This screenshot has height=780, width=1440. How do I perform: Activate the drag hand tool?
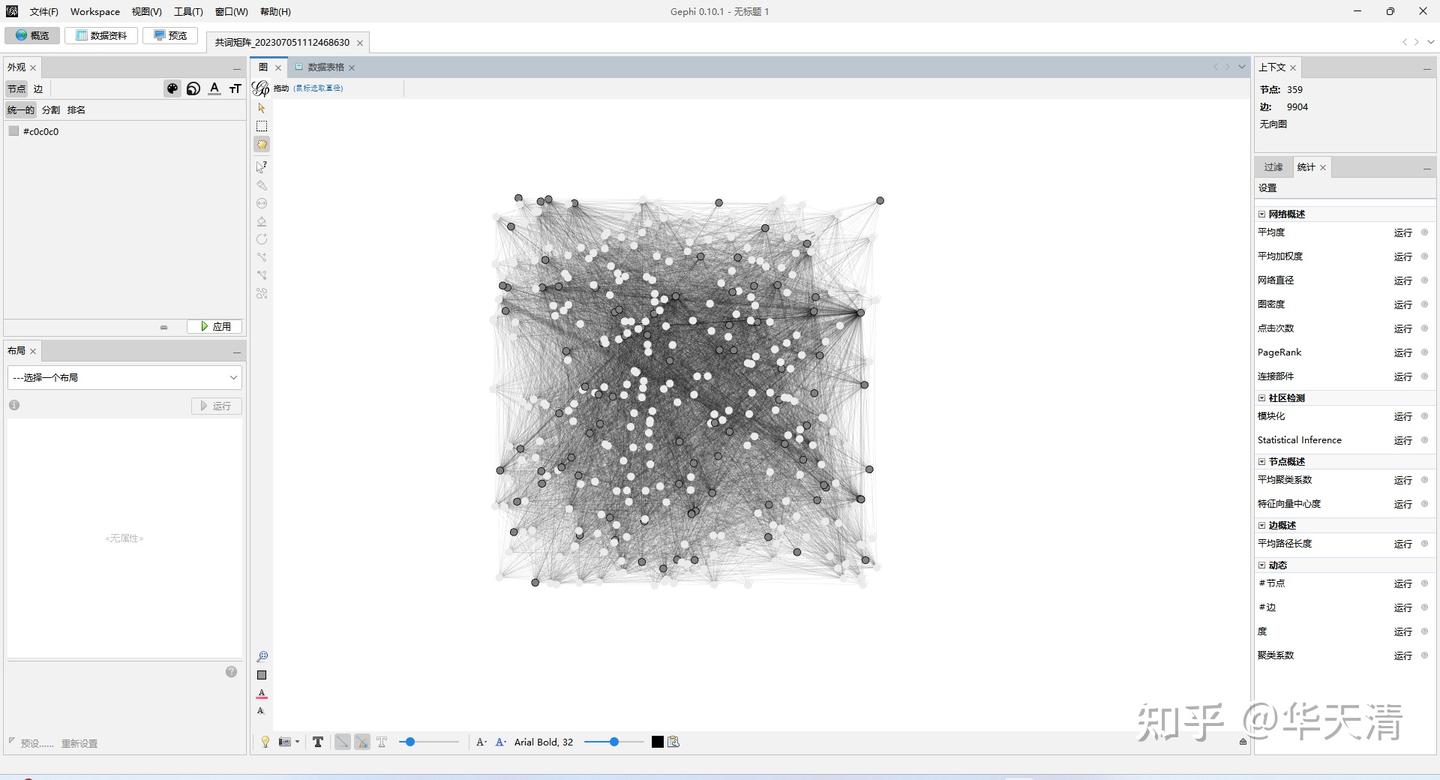tap(262, 144)
